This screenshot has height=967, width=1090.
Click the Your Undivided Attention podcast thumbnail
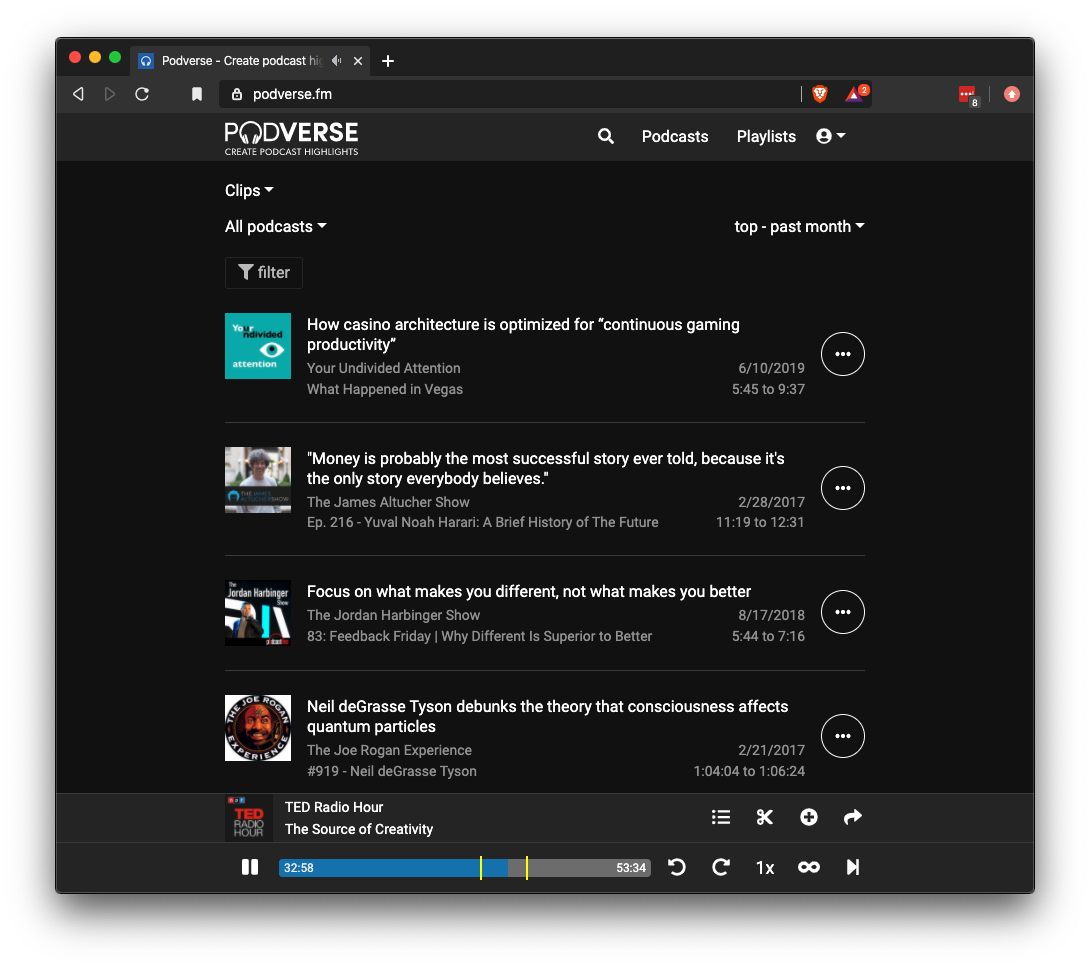[258, 346]
